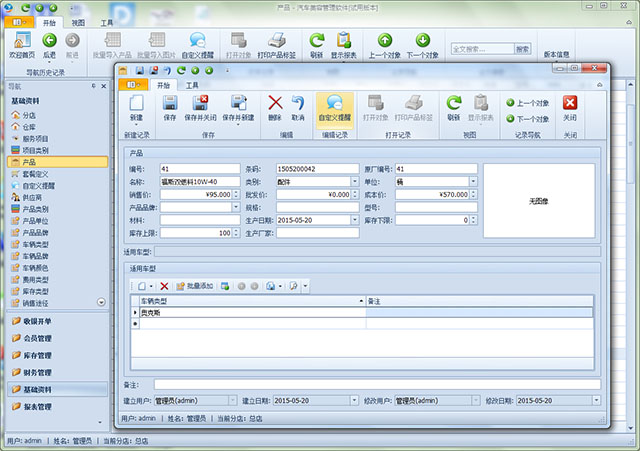Open 财务管理 navigation group

(57, 373)
